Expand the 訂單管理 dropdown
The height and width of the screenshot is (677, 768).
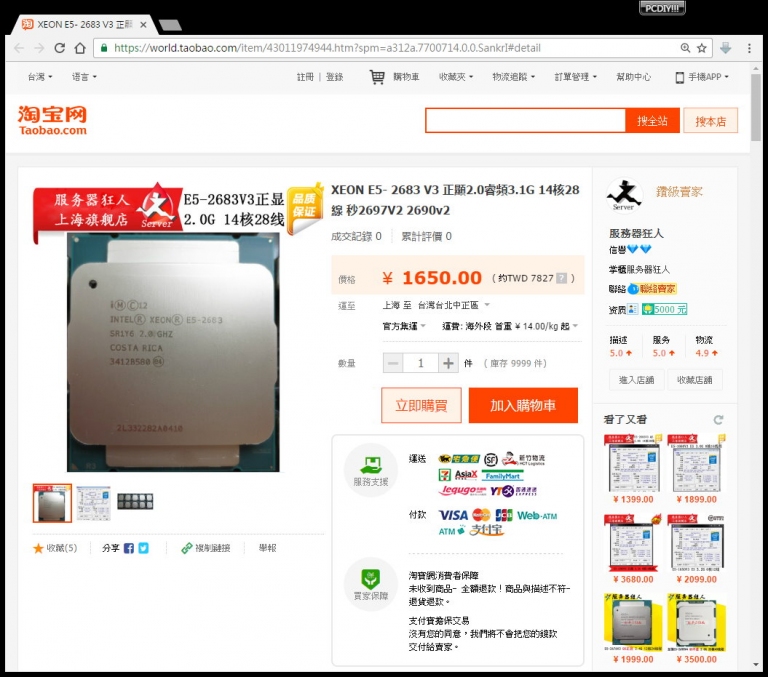coord(576,77)
